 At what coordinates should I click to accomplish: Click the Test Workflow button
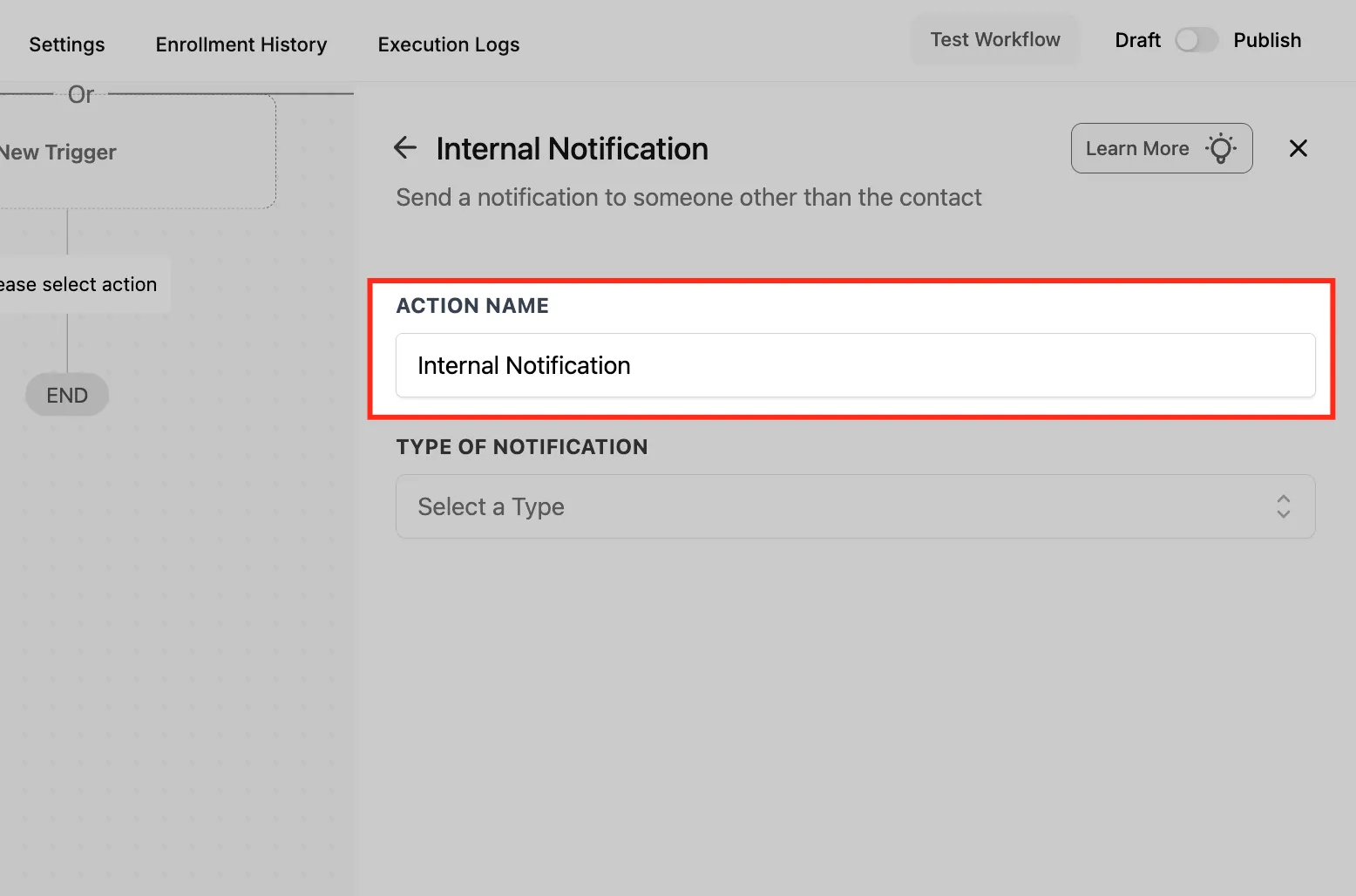click(995, 40)
